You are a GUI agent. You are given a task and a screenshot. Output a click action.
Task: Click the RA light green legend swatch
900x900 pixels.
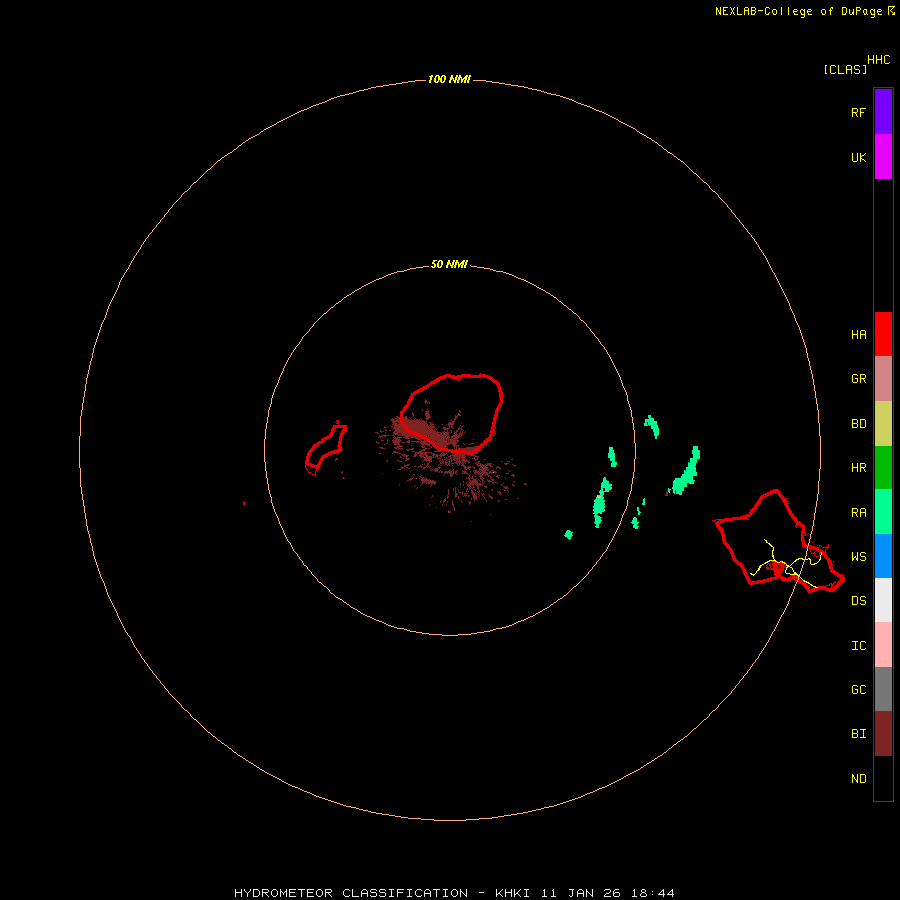pos(883,512)
